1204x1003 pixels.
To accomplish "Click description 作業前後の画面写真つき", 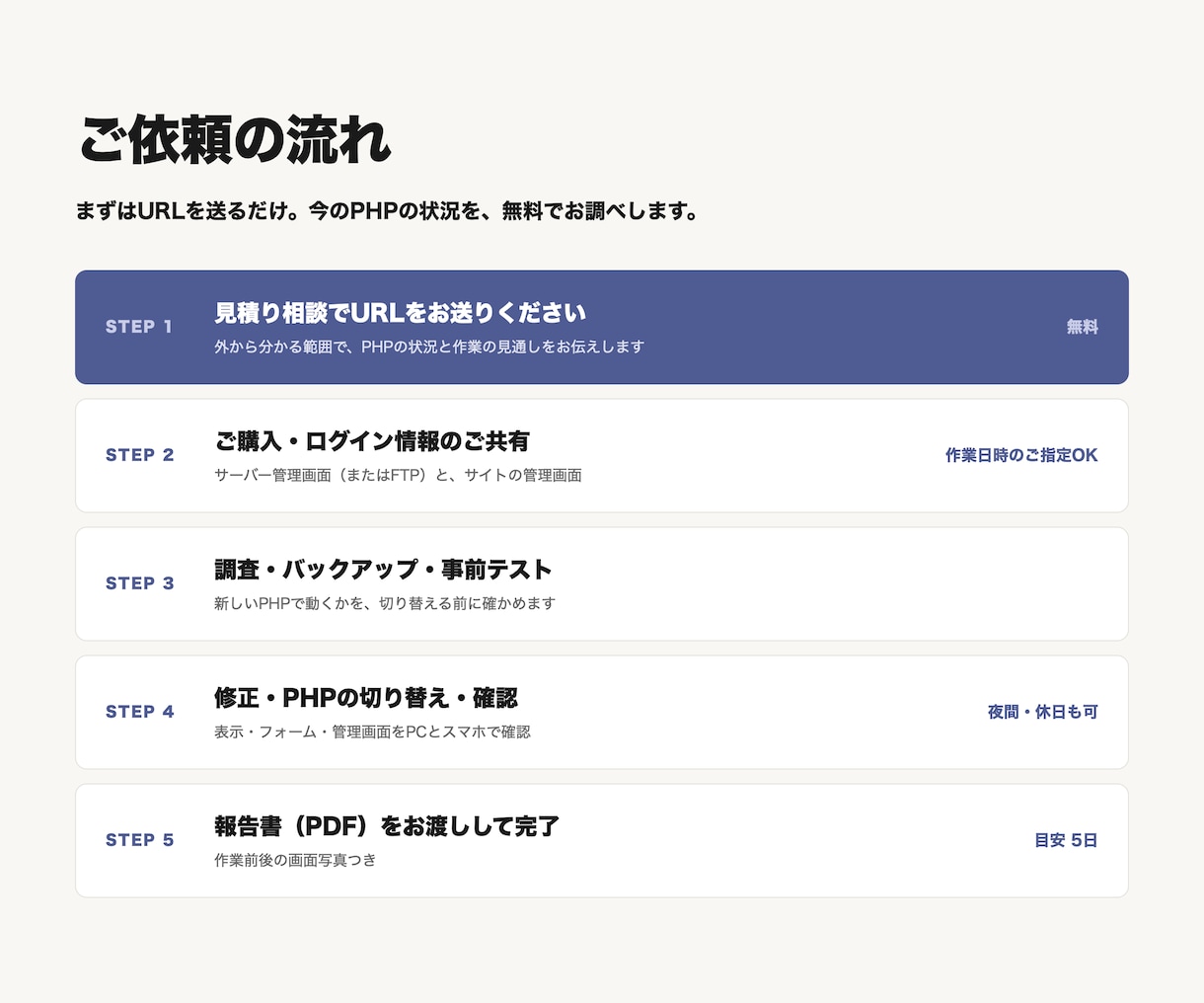I will (295, 860).
